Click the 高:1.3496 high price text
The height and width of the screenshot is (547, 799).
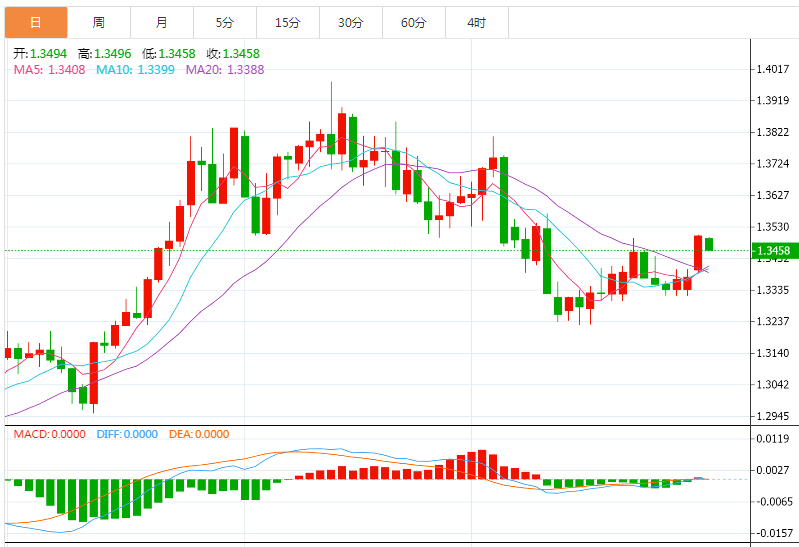[104, 54]
